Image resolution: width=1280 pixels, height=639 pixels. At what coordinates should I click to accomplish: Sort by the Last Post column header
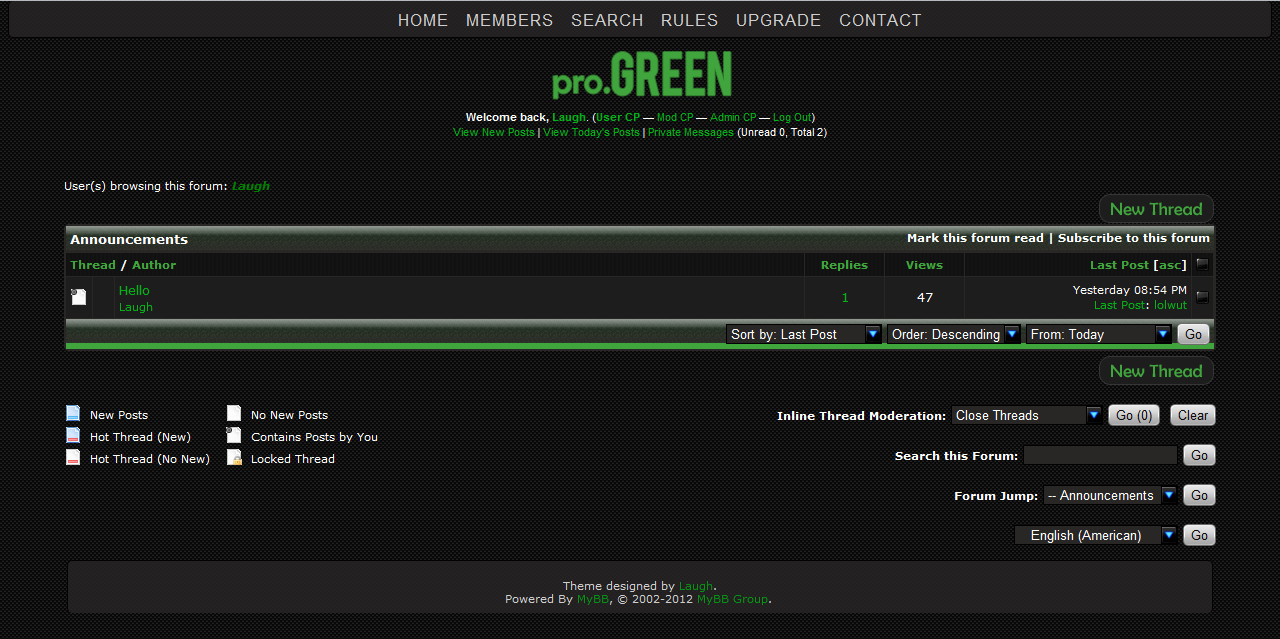tap(1119, 265)
